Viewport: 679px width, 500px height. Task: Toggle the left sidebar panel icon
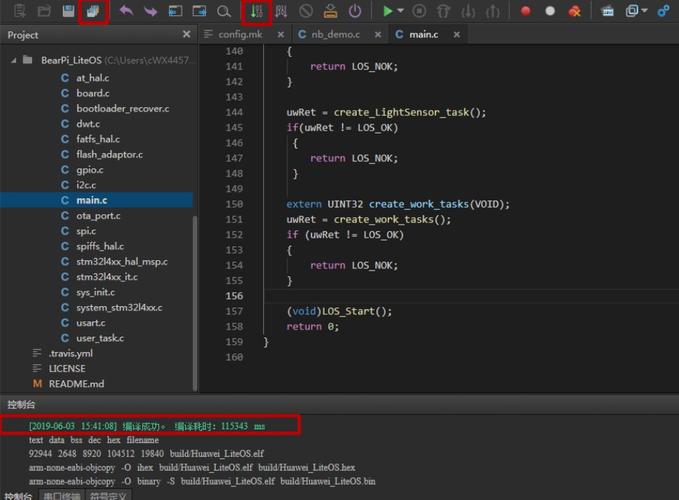click(x=175, y=11)
